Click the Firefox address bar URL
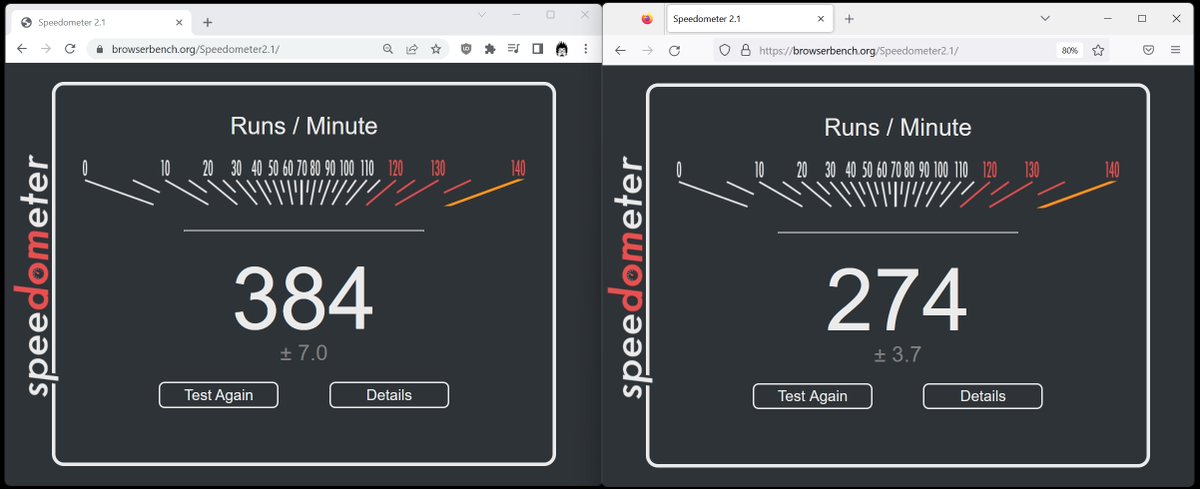 (x=858, y=50)
